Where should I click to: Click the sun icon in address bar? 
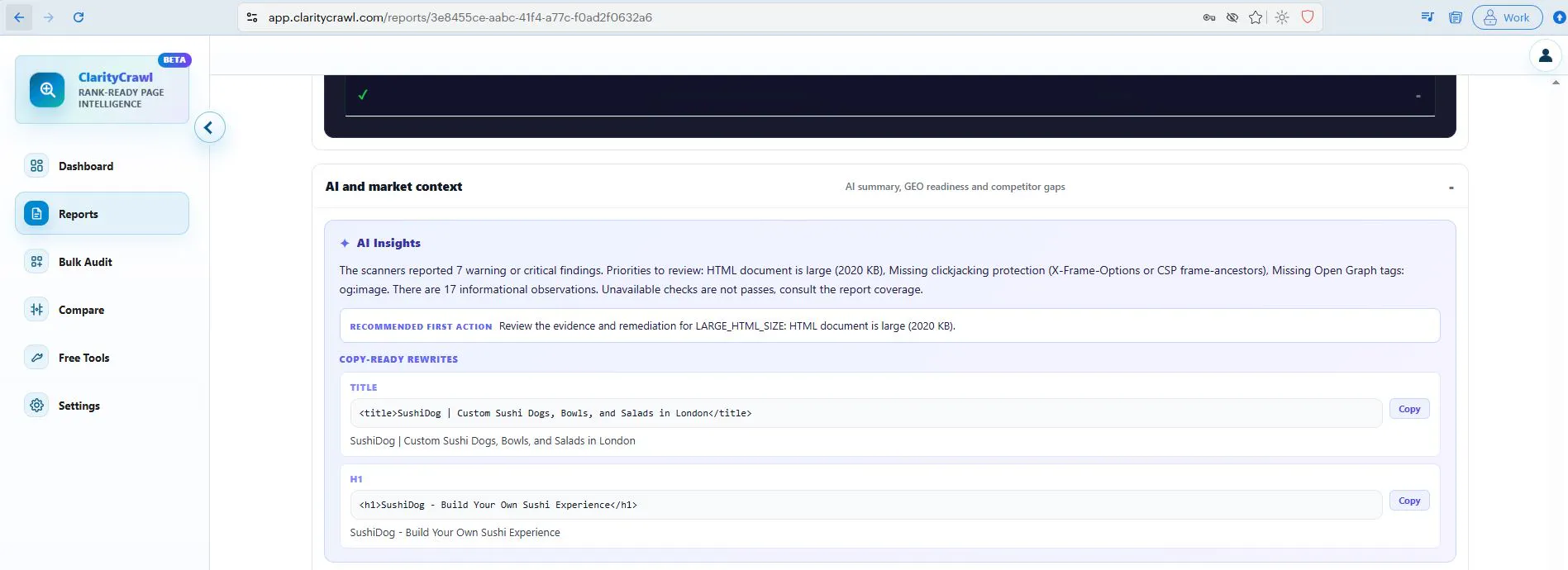pyautogui.click(x=1282, y=17)
